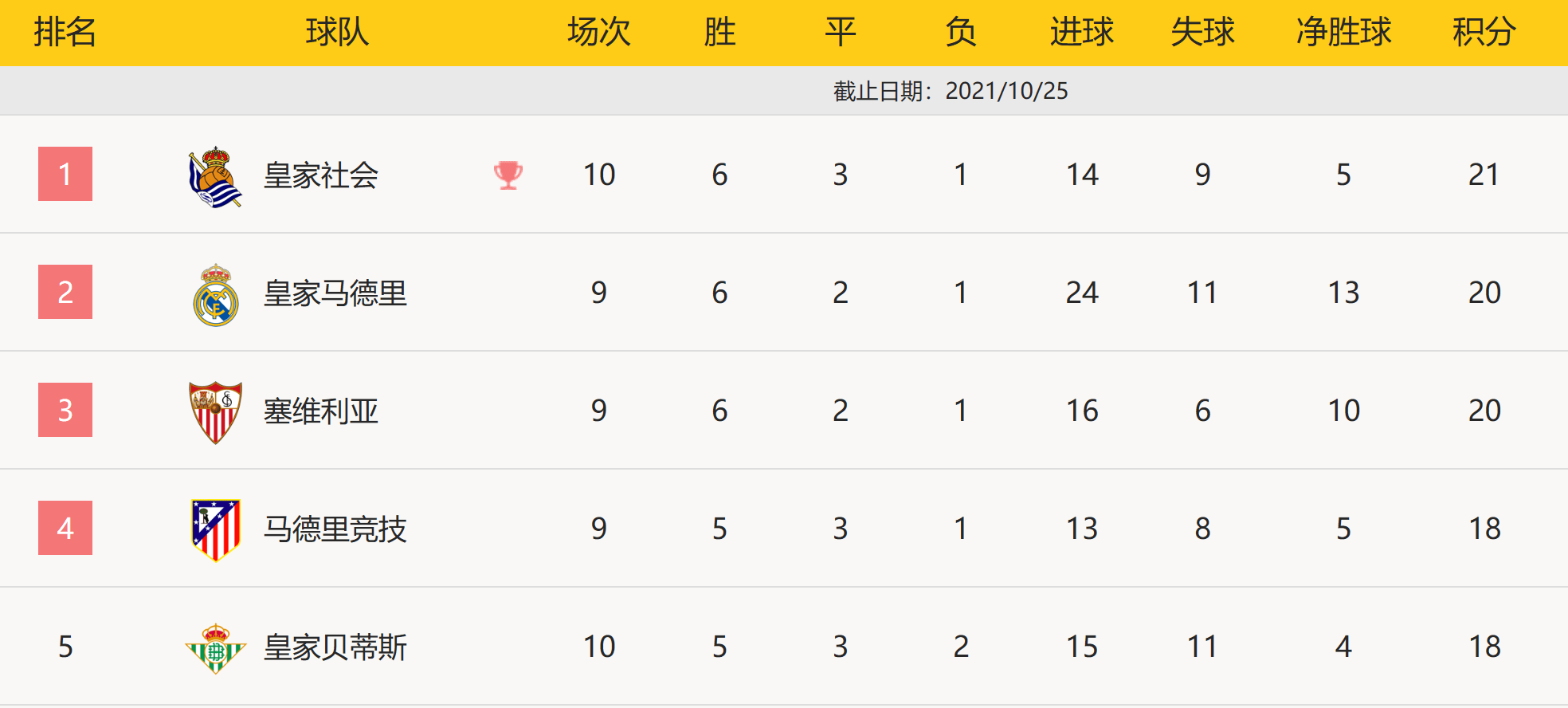Click the 进球 column header
The height and width of the screenshot is (708, 1568).
[1081, 32]
